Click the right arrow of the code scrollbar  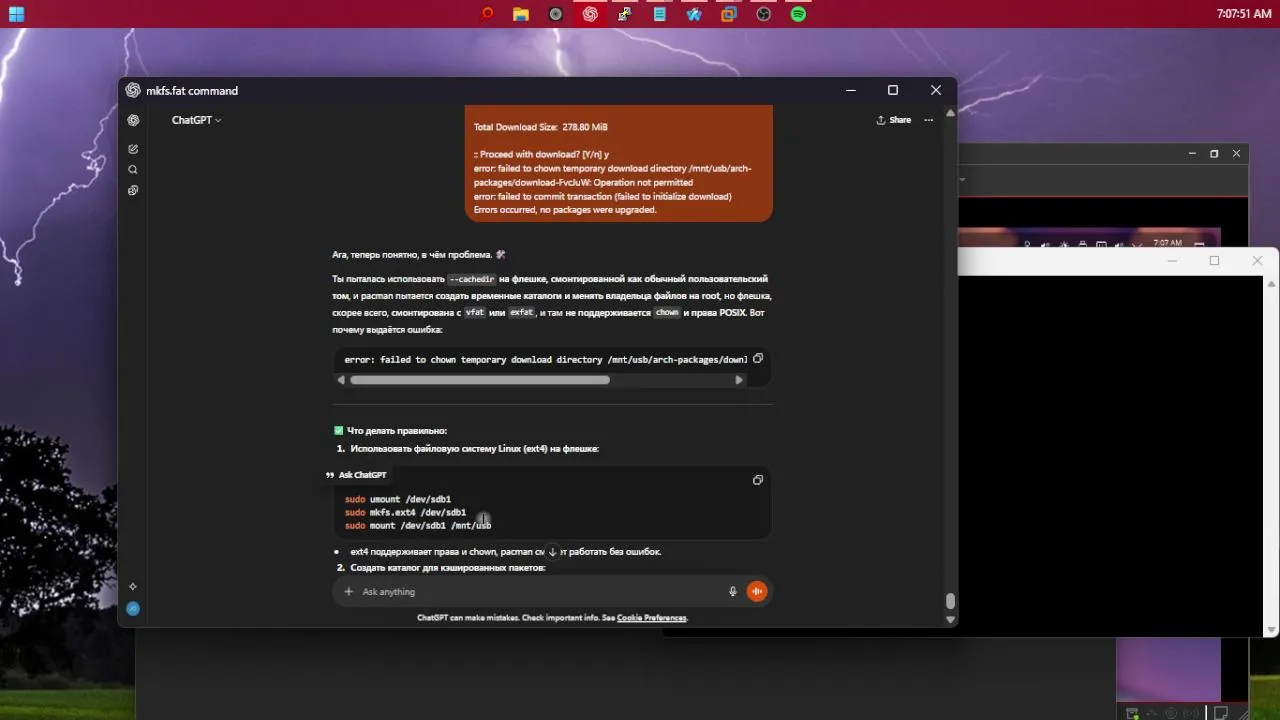click(739, 380)
